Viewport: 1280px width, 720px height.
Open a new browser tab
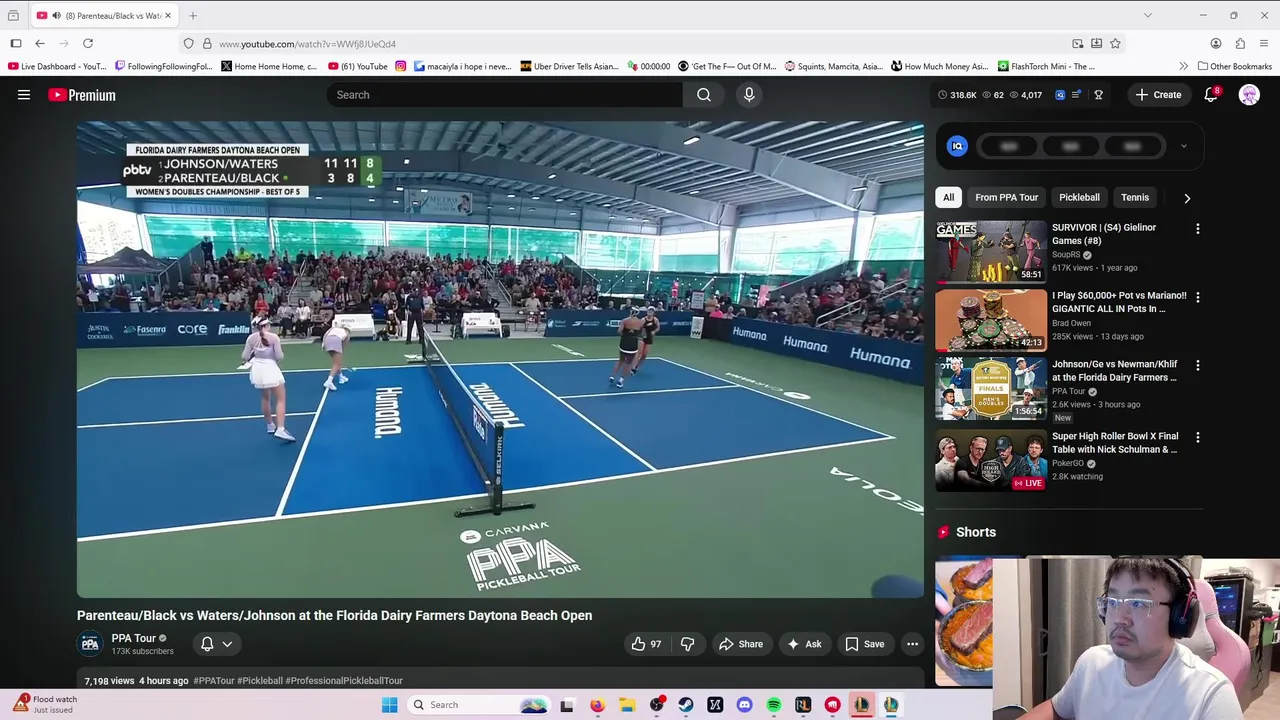(x=193, y=15)
